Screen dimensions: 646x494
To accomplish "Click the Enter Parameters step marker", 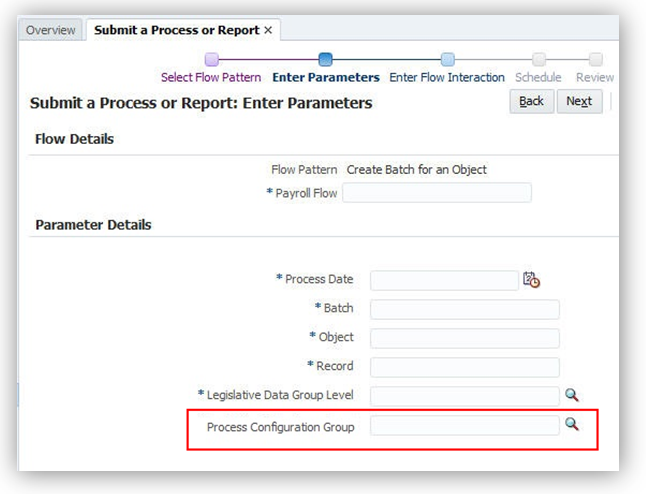I will coord(325,59).
